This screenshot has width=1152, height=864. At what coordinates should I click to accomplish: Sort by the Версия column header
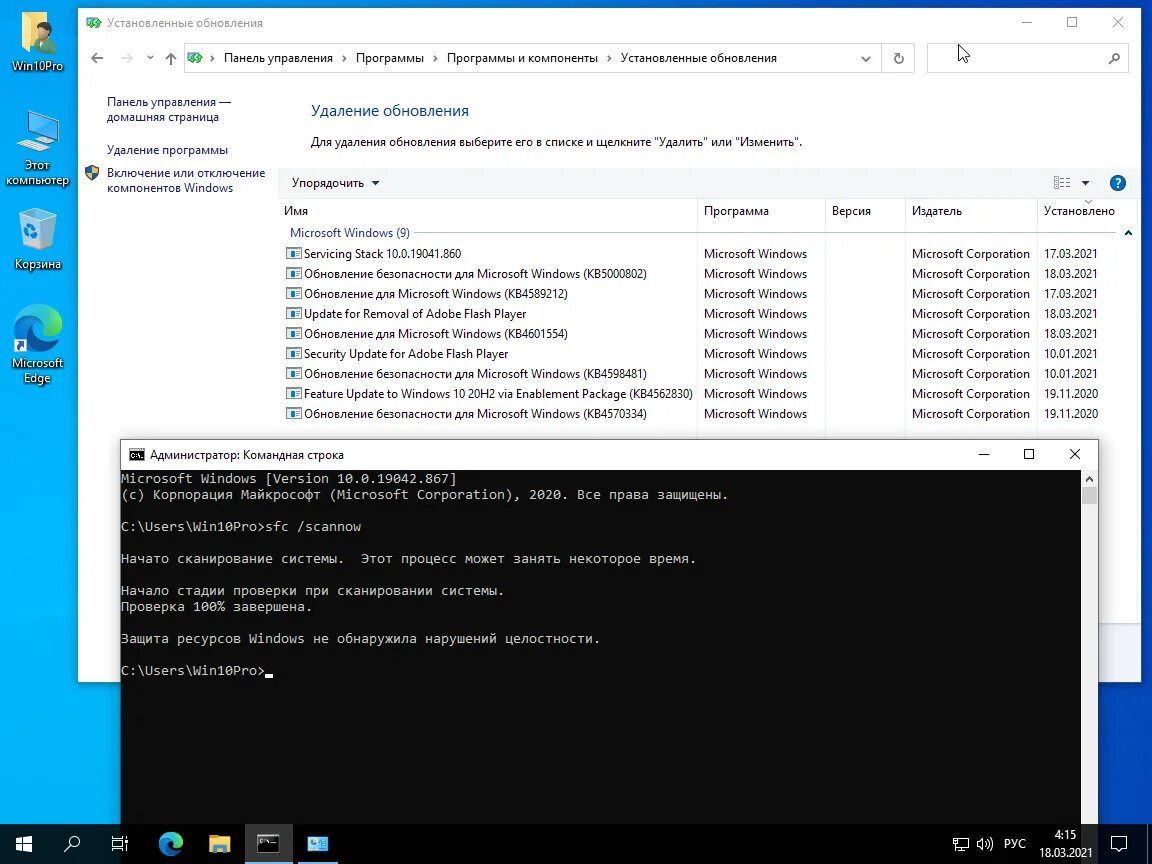pyautogui.click(x=865, y=211)
